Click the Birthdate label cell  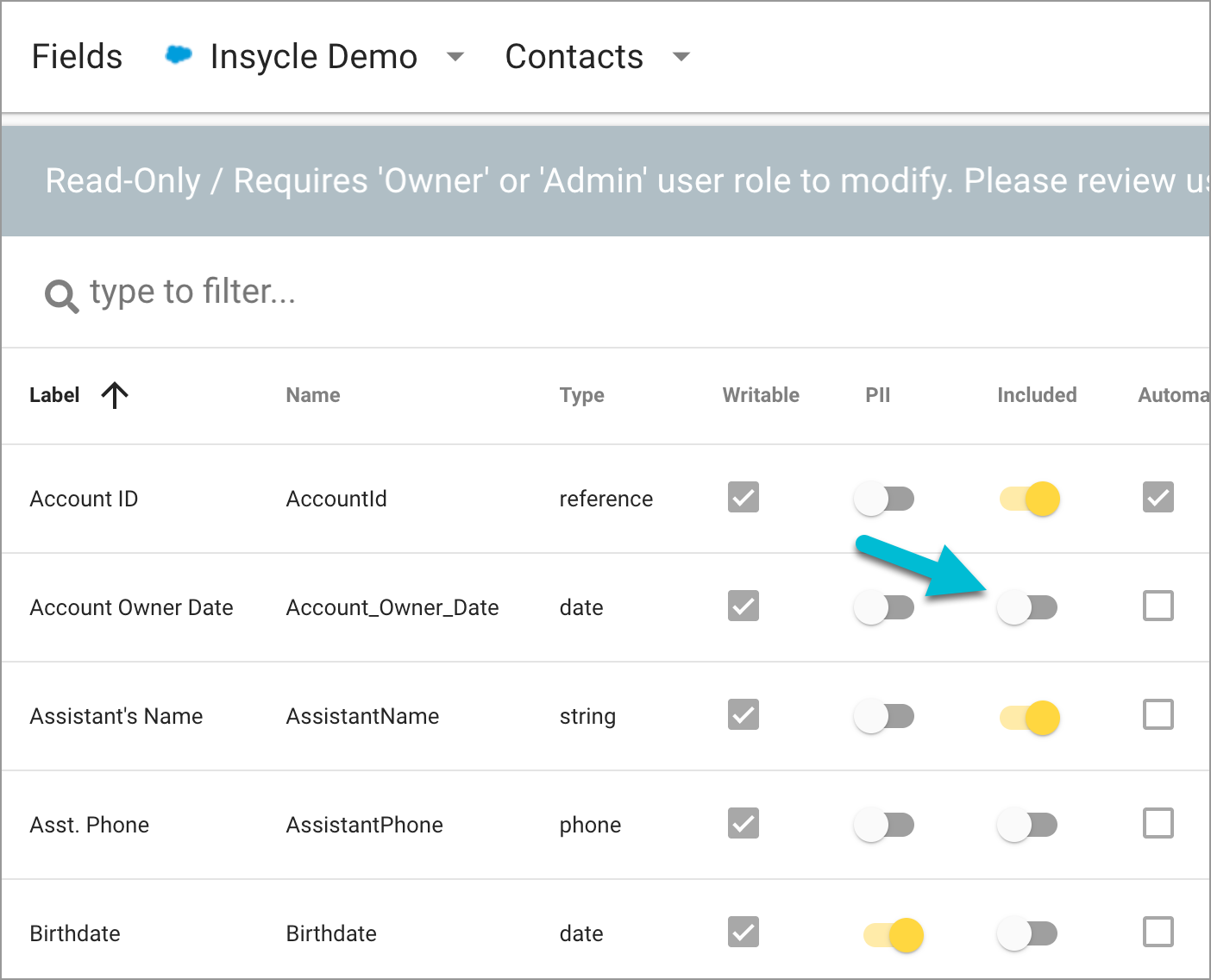[x=75, y=933]
